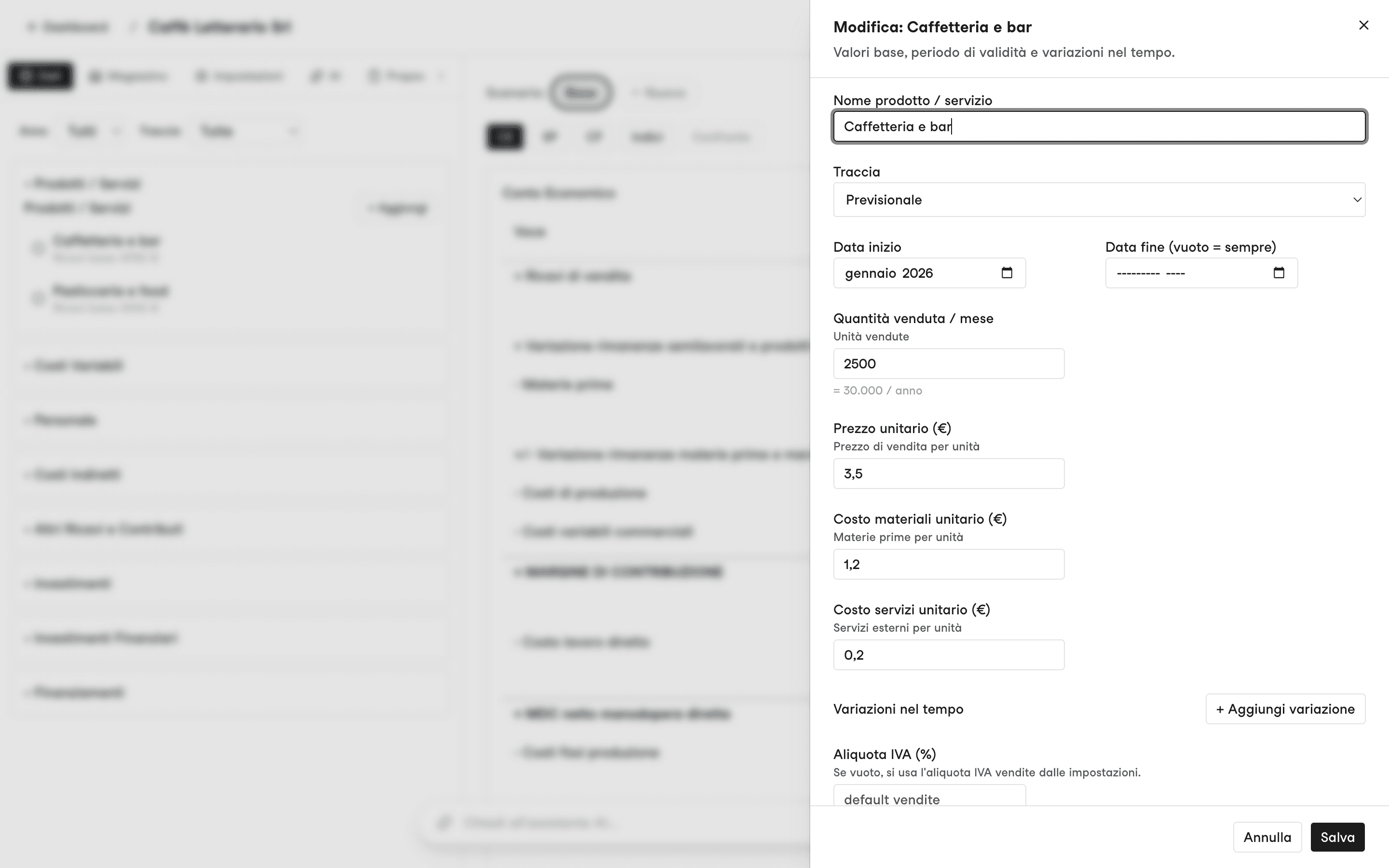Click the 'Variazioni nel tempo' label
1389x868 pixels.
click(898, 709)
